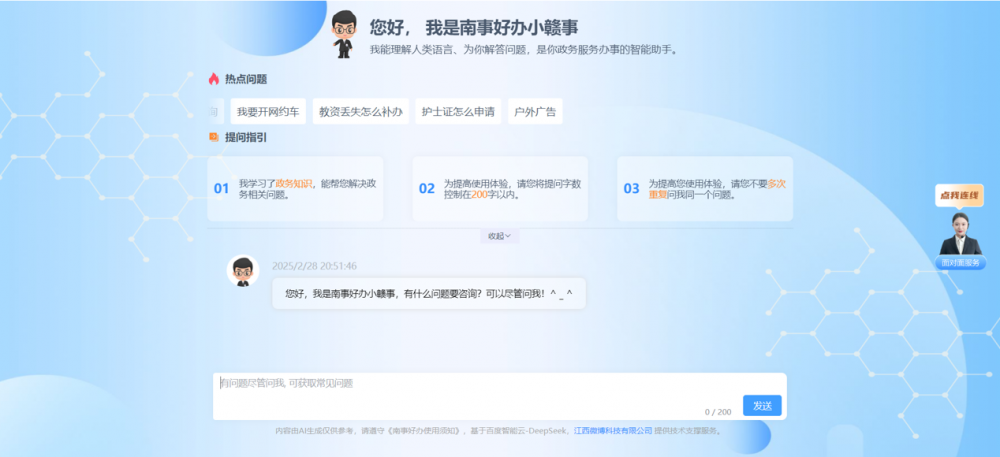Click the 小赣事 mascot avatar in header
Image resolution: width=1000 pixels, height=457 pixels.
(344, 34)
